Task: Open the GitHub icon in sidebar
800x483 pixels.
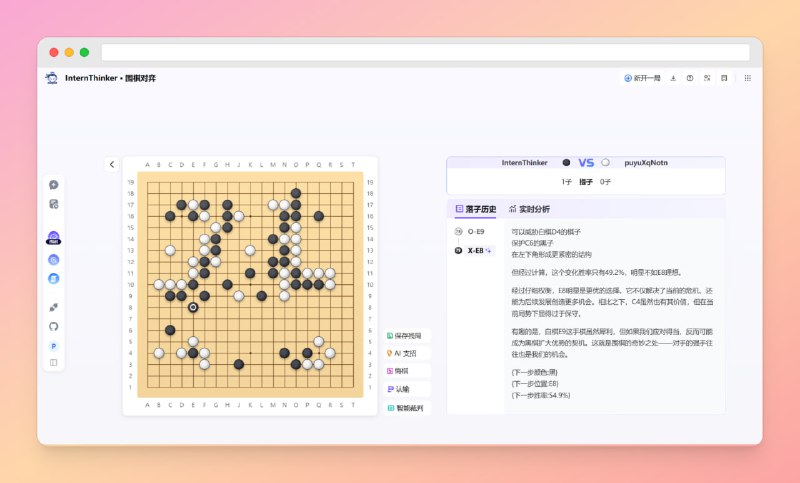Action: (x=54, y=326)
